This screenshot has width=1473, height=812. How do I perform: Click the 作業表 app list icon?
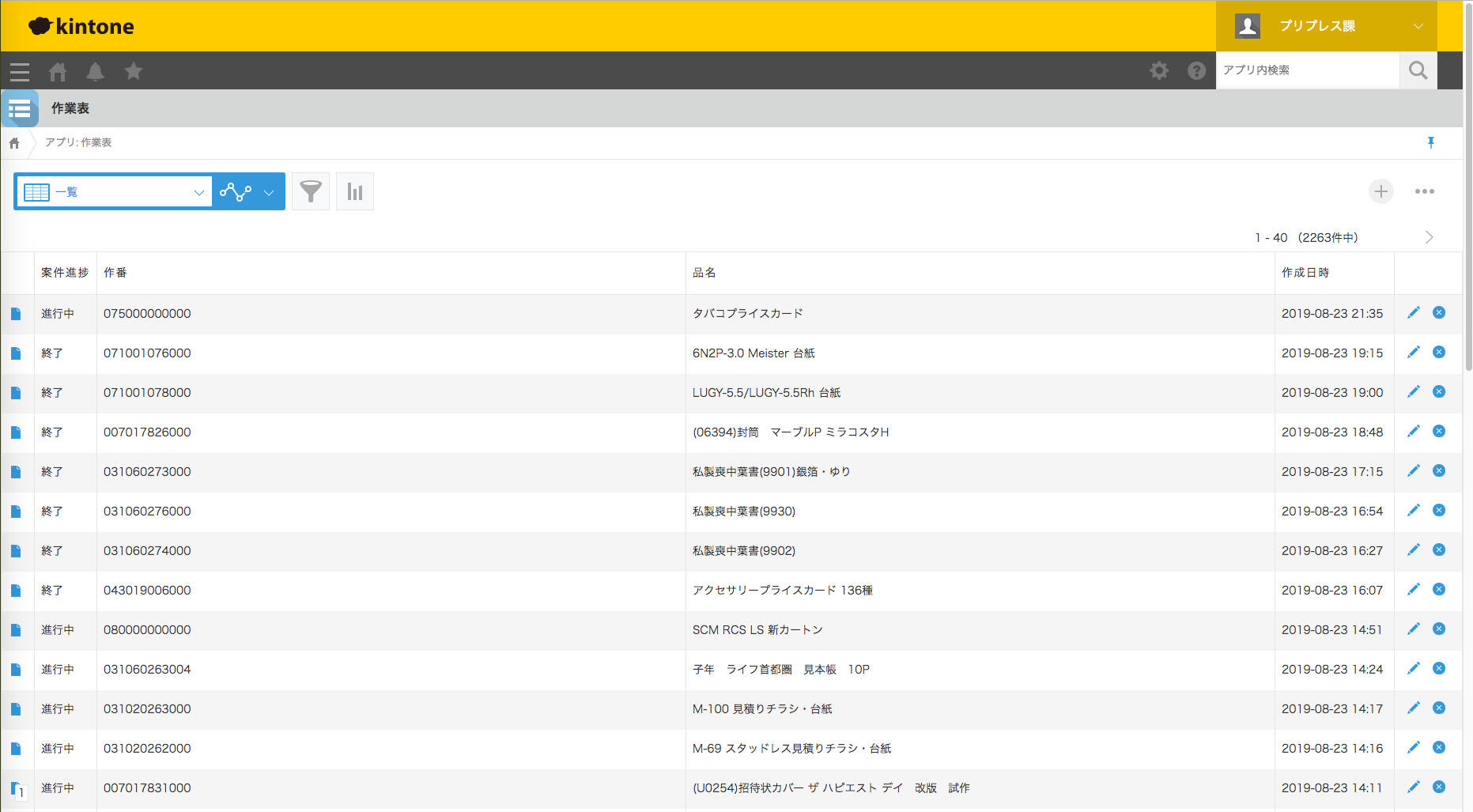point(20,108)
